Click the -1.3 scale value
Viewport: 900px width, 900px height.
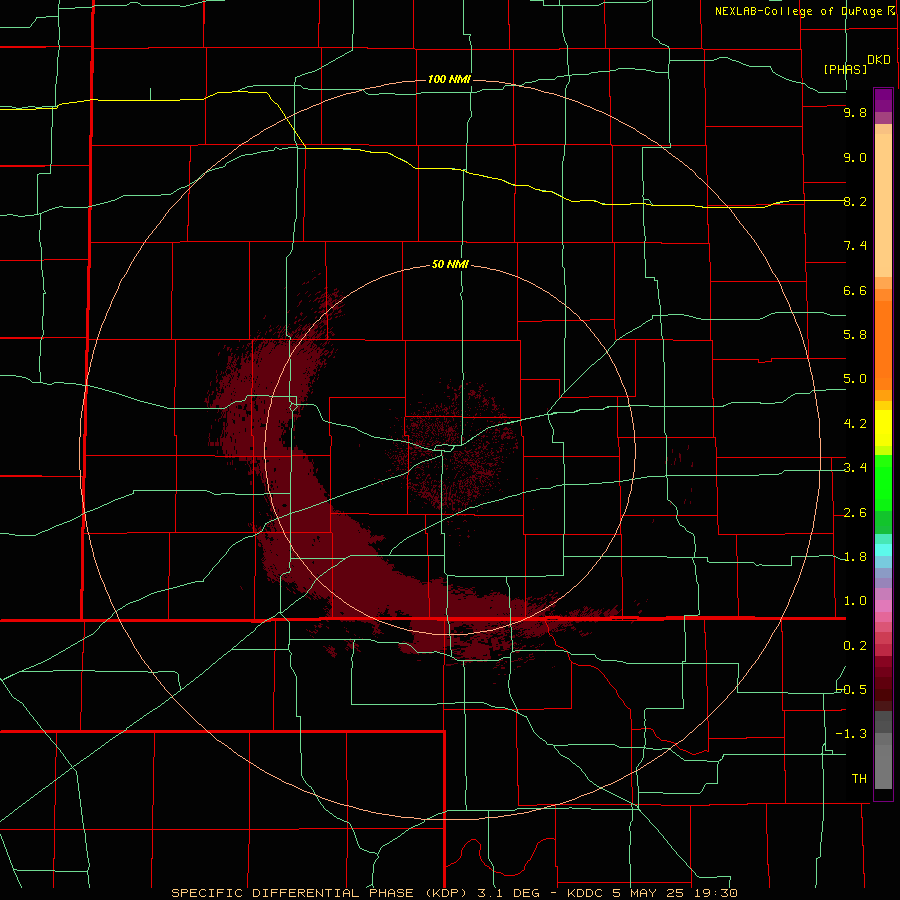pyautogui.click(x=851, y=734)
